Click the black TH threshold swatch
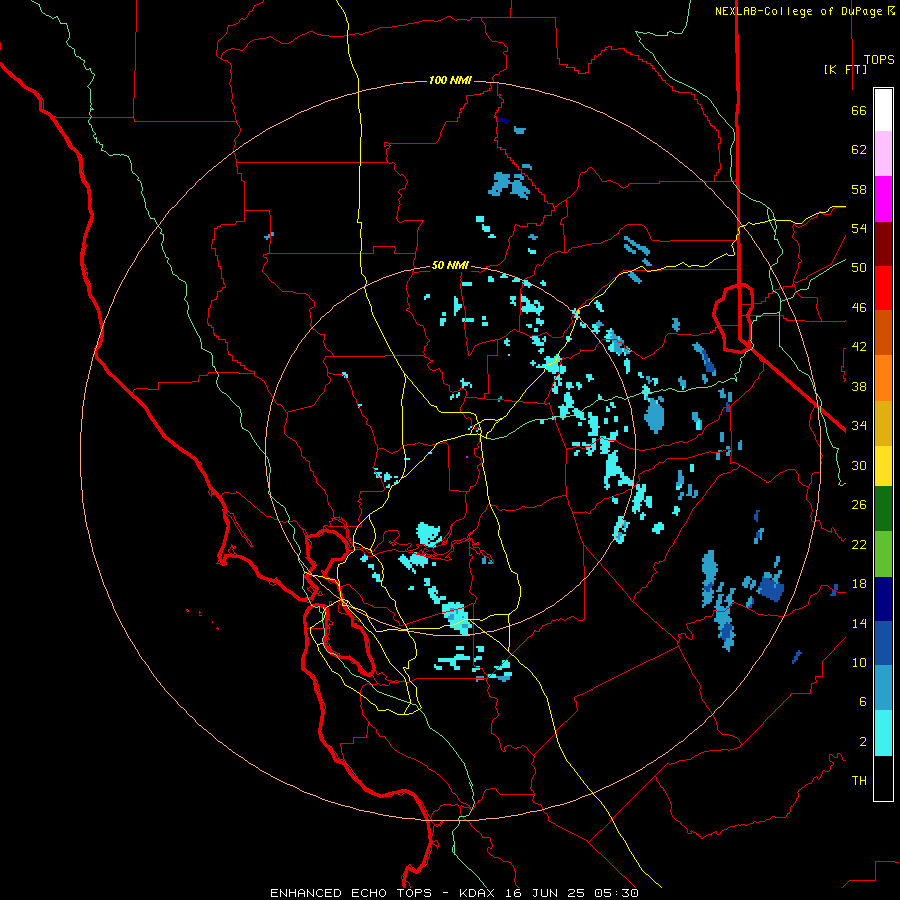This screenshot has height=900, width=900. [x=883, y=778]
